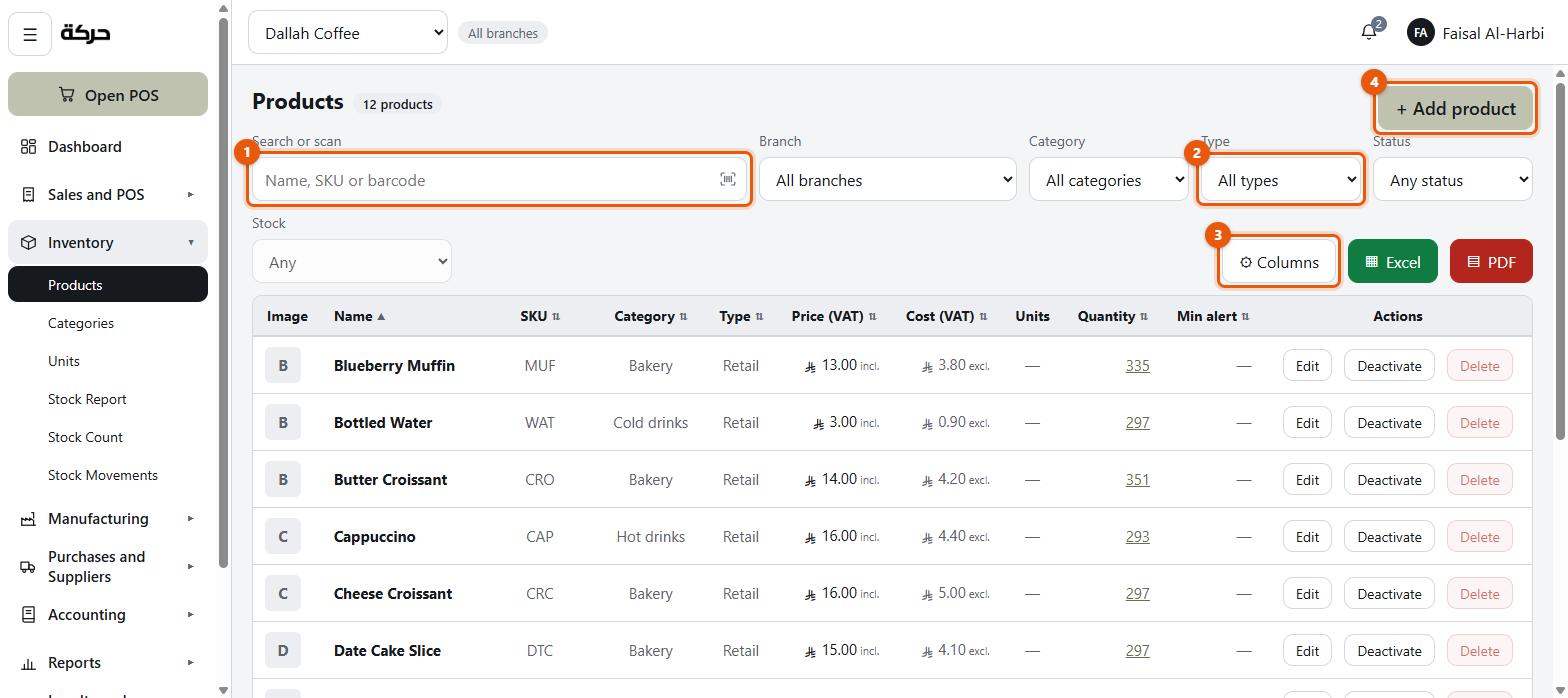Open the All categories dropdown
Viewport: 1568px width, 698px height.
[1109, 180]
